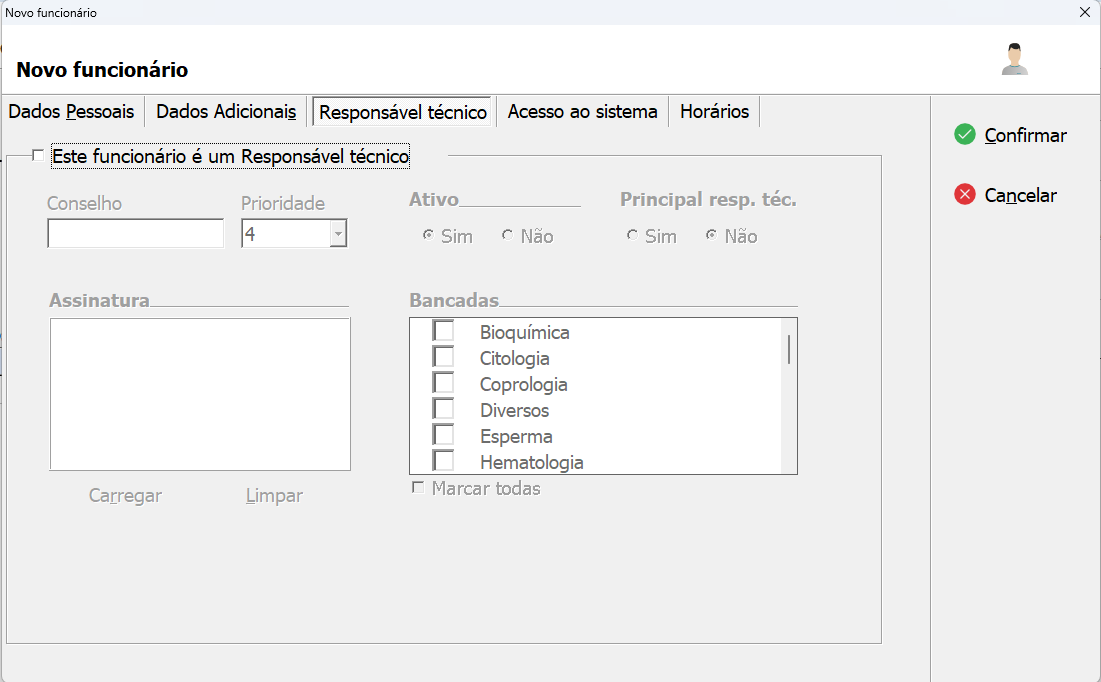Screen dimensions: 1101x682
Task: Check the Citologia bancada checkbox
Action: point(443,357)
